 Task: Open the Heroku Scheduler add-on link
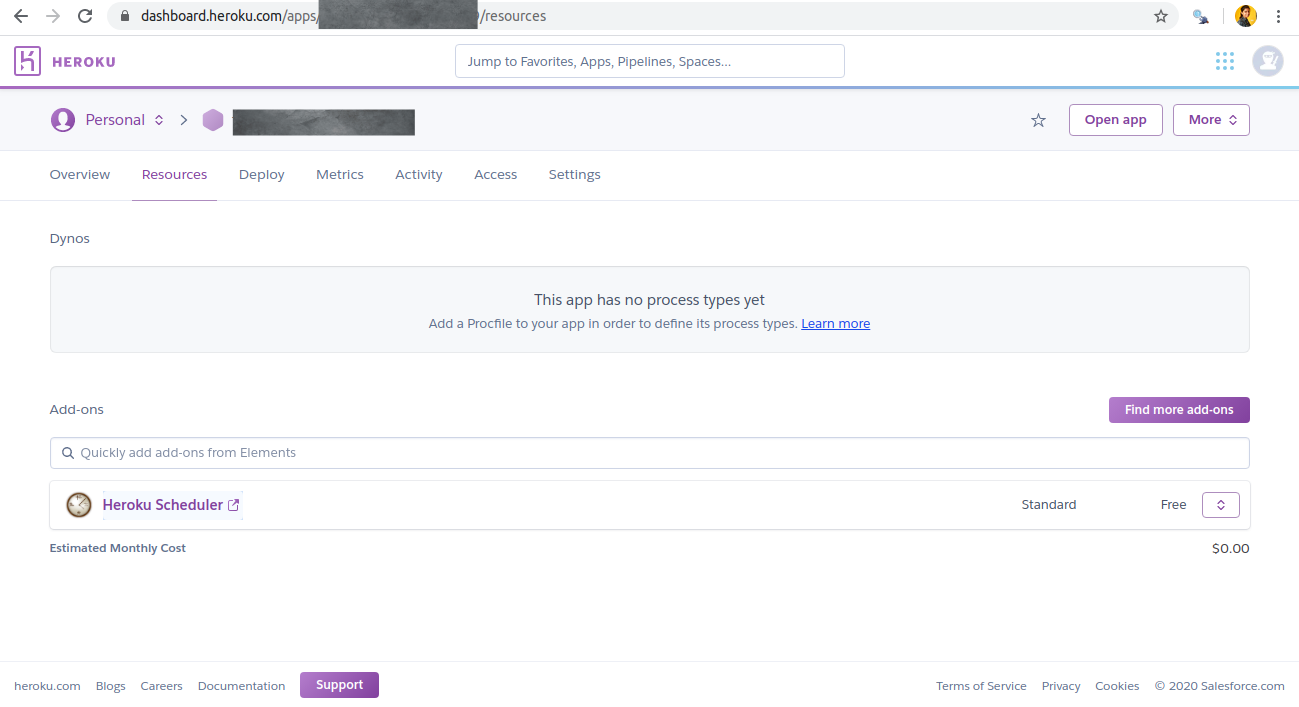(x=163, y=505)
